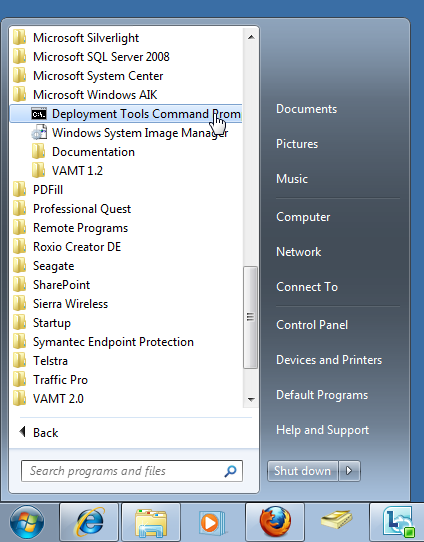The width and height of the screenshot is (424, 542).
Task: Click the L-shaped app taskbar icon
Action: click(x=397, y=522)
